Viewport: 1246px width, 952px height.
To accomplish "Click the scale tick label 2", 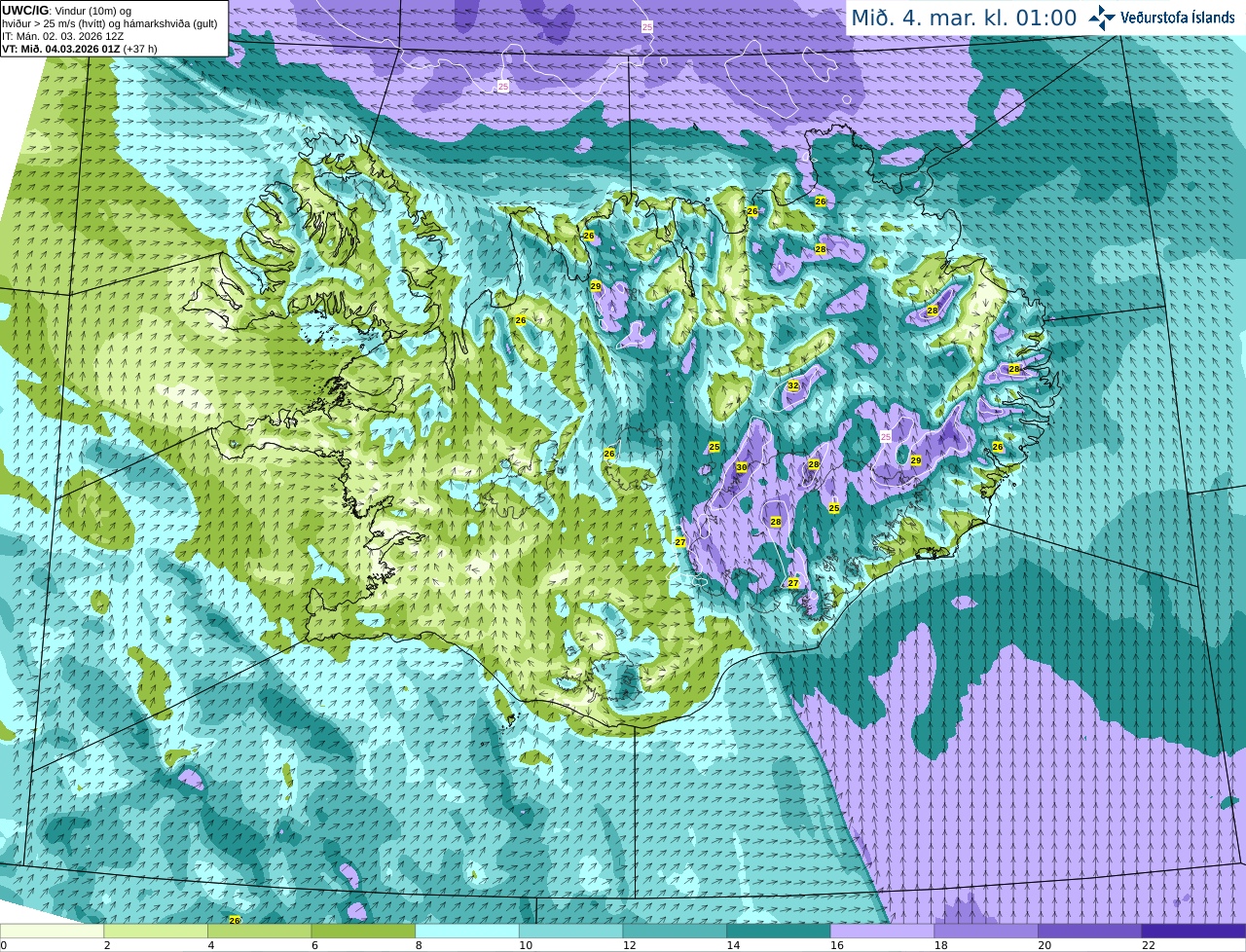I will (107, 945).
